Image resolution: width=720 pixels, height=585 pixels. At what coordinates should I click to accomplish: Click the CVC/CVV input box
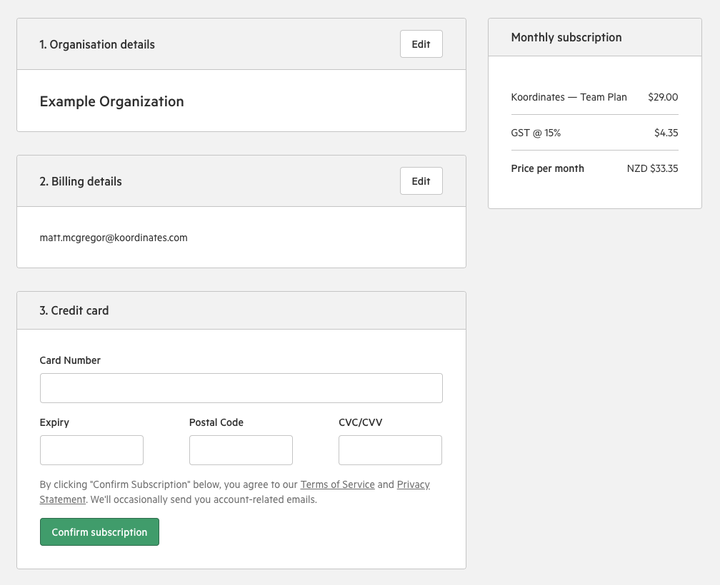390,450
